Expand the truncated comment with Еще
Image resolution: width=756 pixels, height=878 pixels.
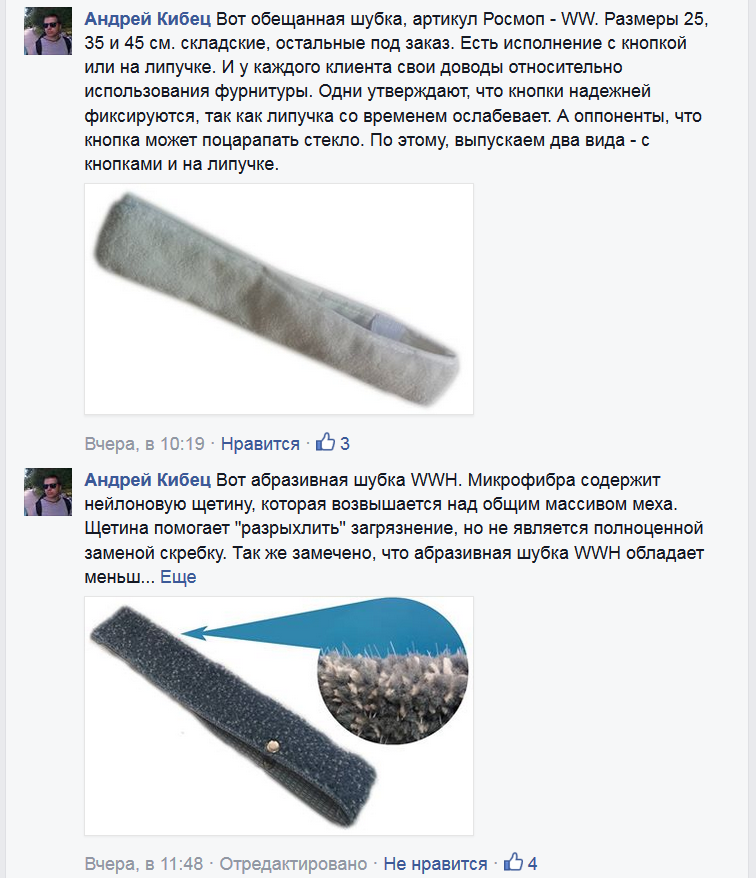[x=178, y=577]
